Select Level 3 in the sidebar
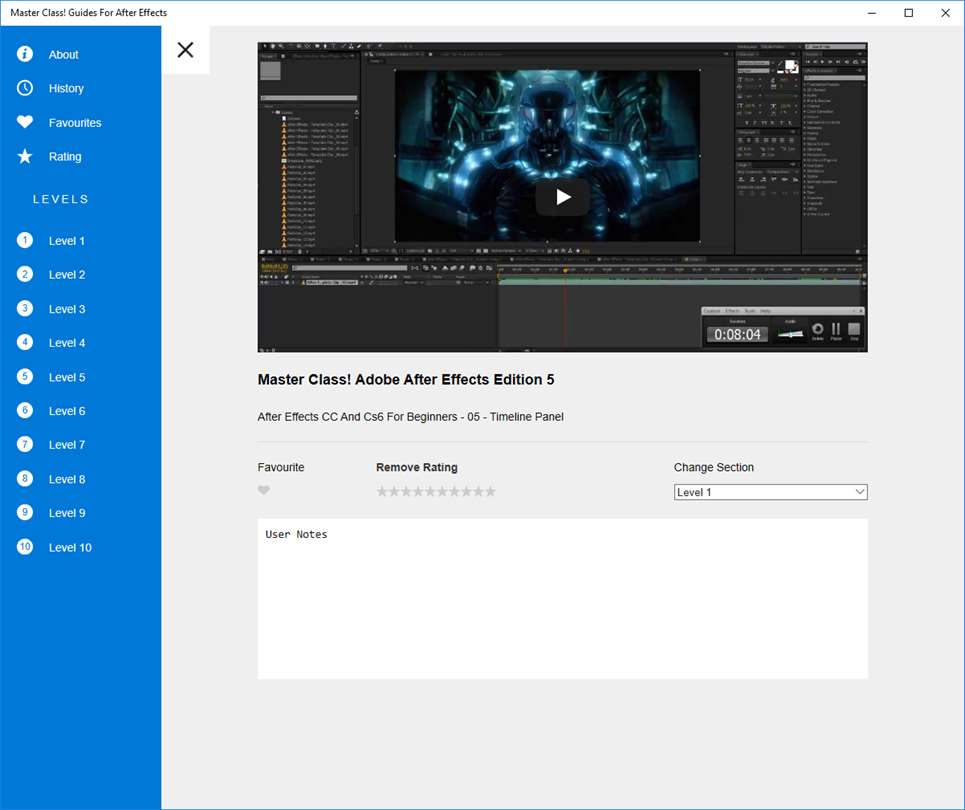This screenshot has height=810, width=965. click(x=67, y=309)
